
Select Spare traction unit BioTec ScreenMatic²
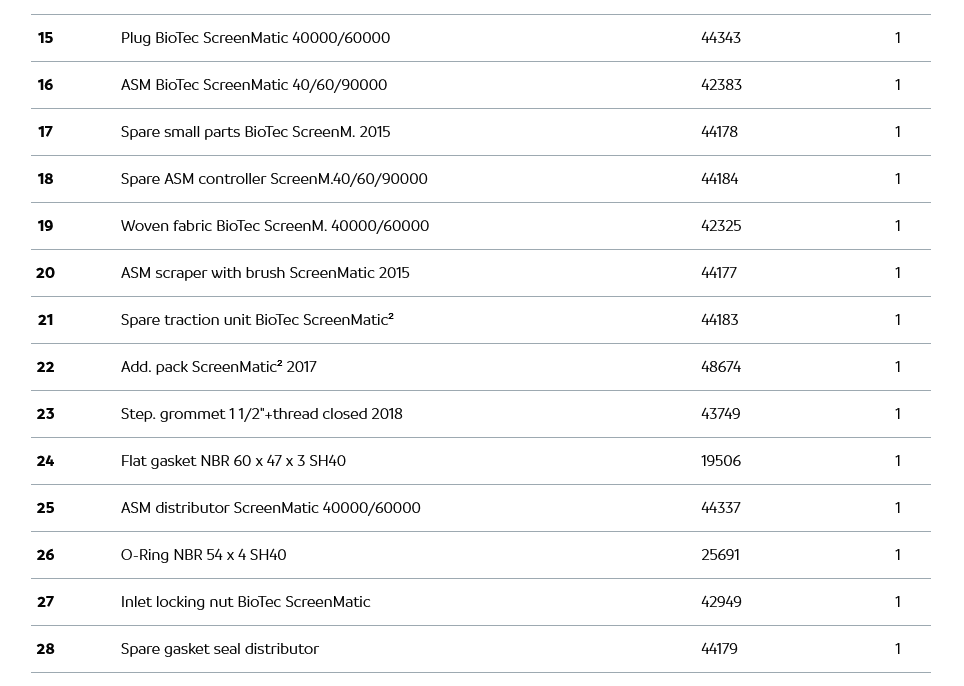click(256, 320)
